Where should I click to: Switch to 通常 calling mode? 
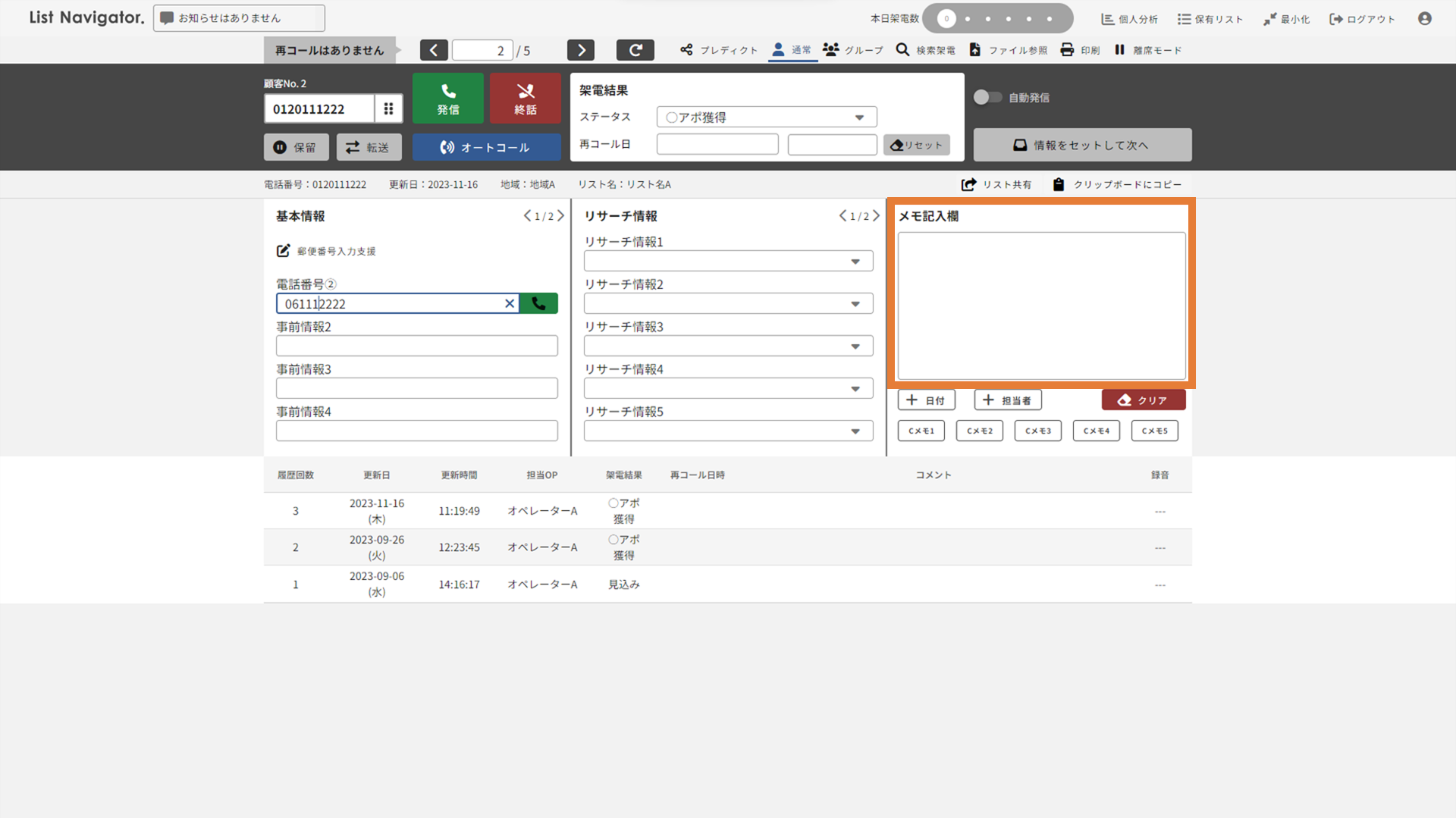point(792,50)
